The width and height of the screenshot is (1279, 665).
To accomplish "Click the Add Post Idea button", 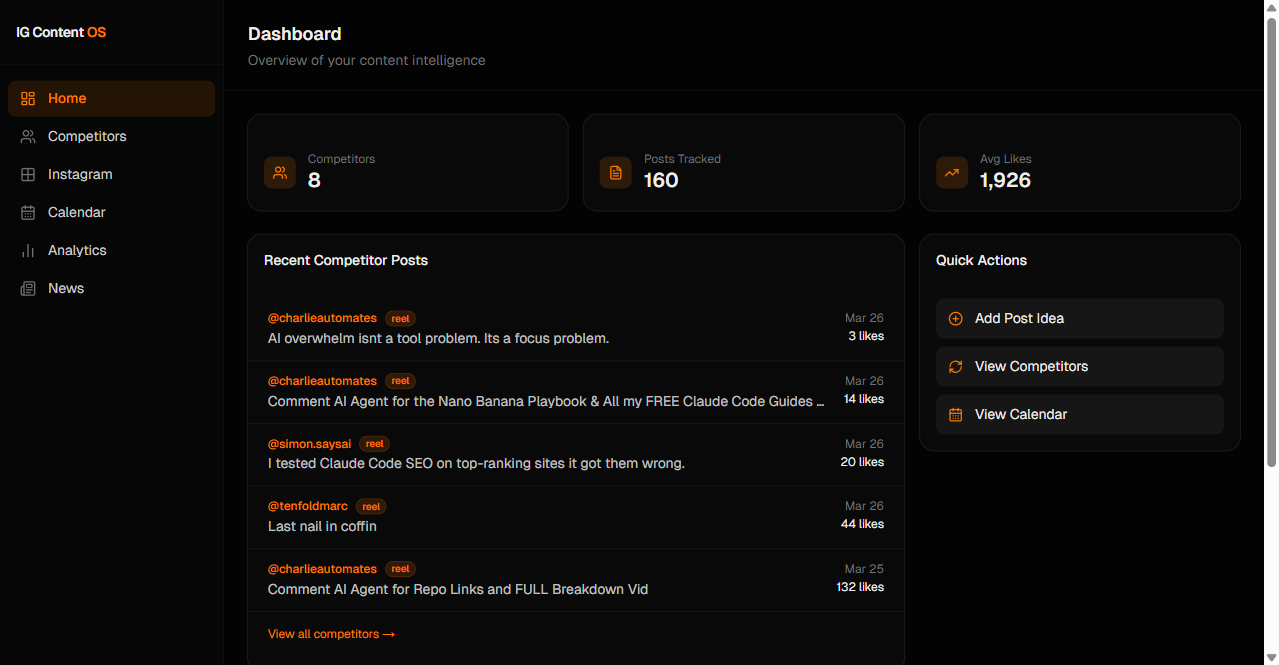I will tap(1080, 318).
